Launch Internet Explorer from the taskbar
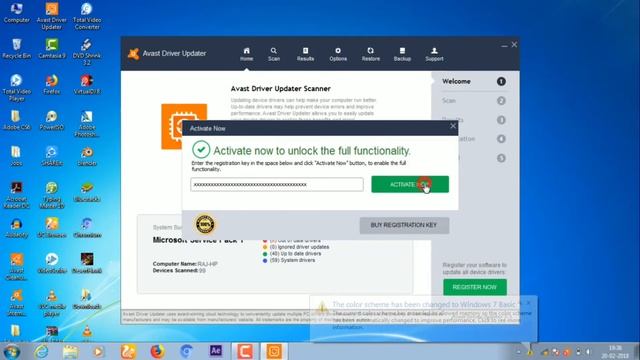The image size is (640, 360). [41, 351]
